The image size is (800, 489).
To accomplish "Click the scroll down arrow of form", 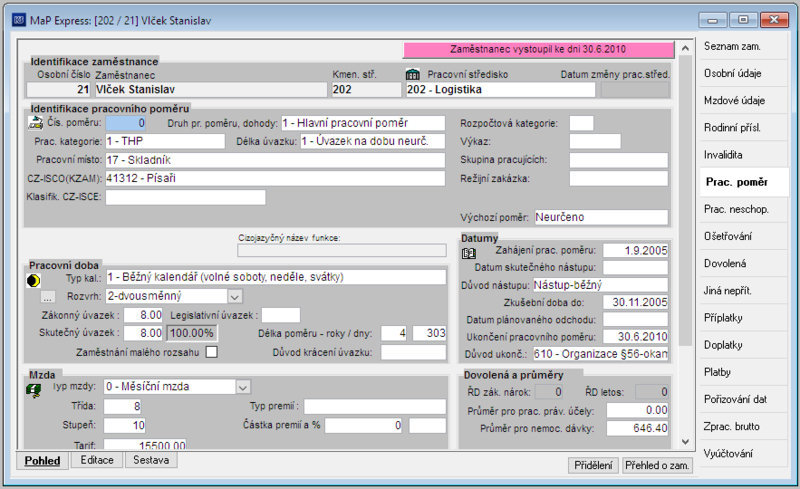I will [x=685, y=442].
